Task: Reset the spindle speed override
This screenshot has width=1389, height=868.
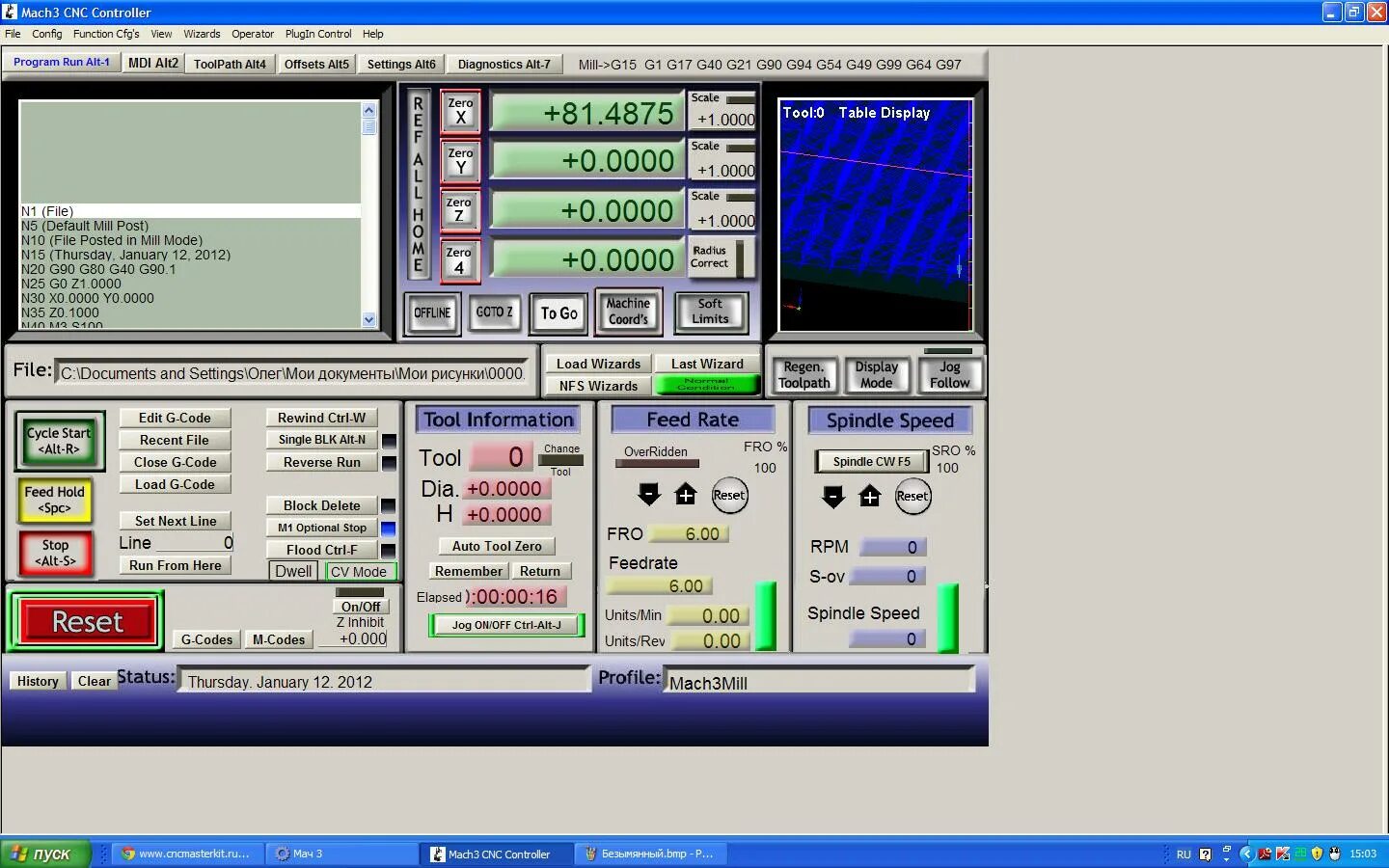Action: 912,497
